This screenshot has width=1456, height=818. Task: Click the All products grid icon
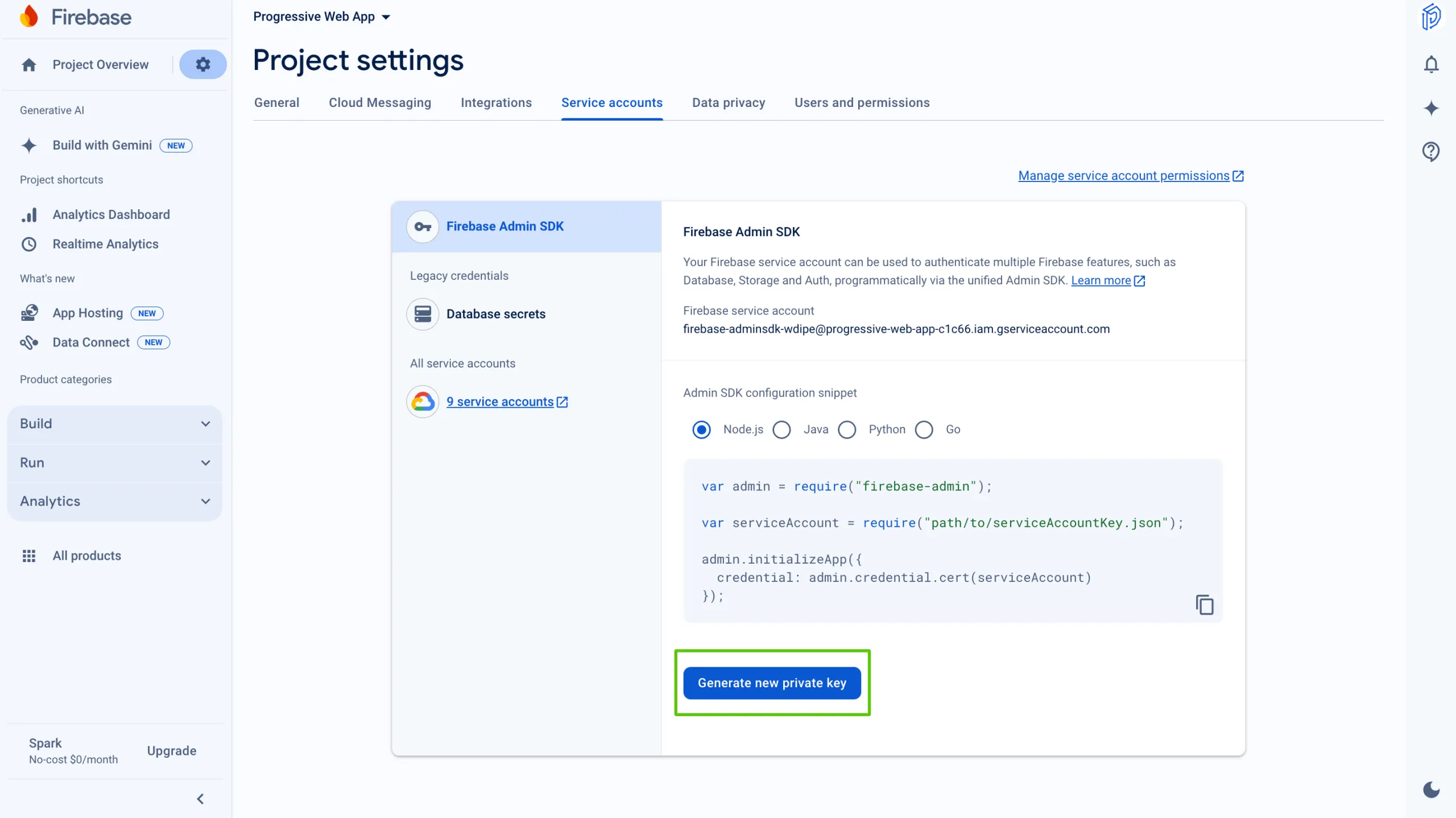coord(29,556)
